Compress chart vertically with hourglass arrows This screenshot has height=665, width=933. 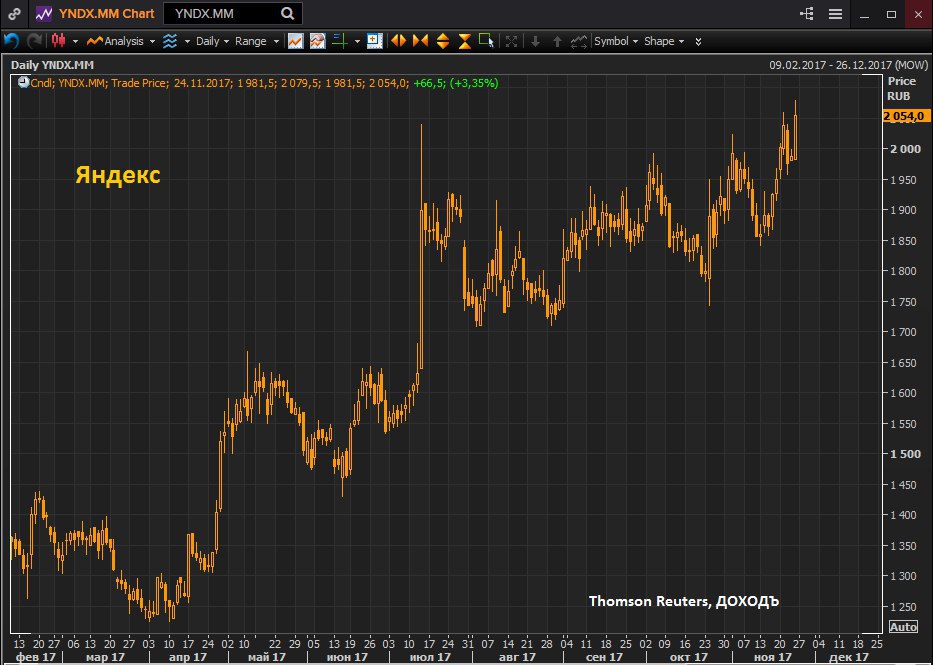tap(465, 41)
